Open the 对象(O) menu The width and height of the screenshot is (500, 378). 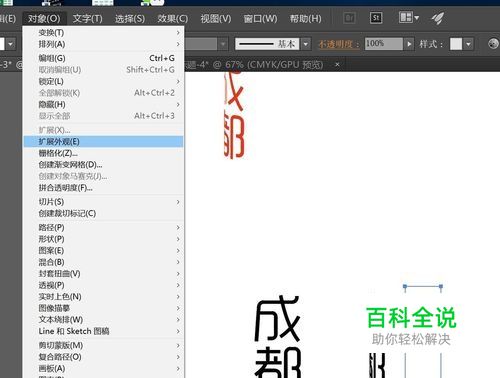coord(44,18)
